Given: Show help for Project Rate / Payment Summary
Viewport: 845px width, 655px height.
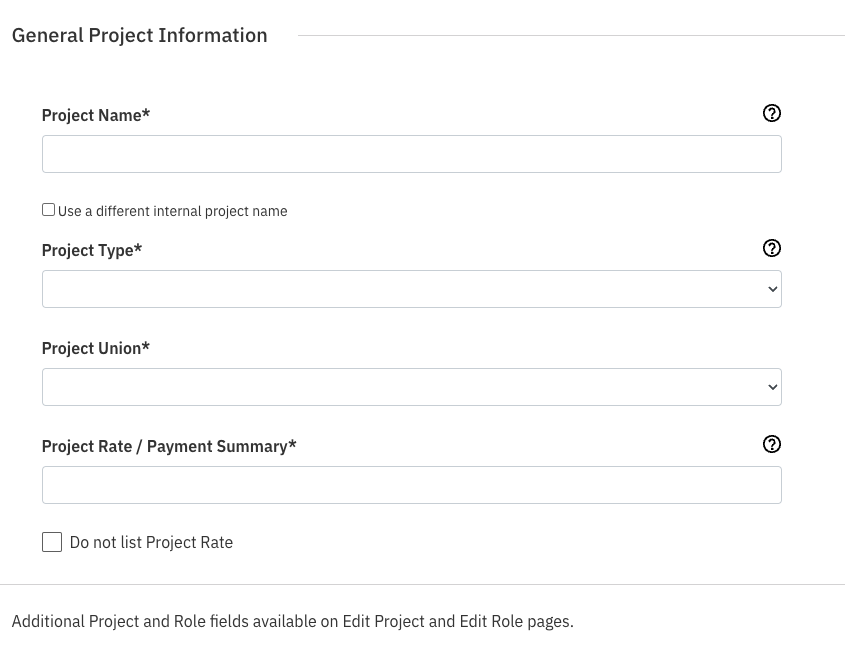Looking at the screenshot, I should click(x=771, y=444).
